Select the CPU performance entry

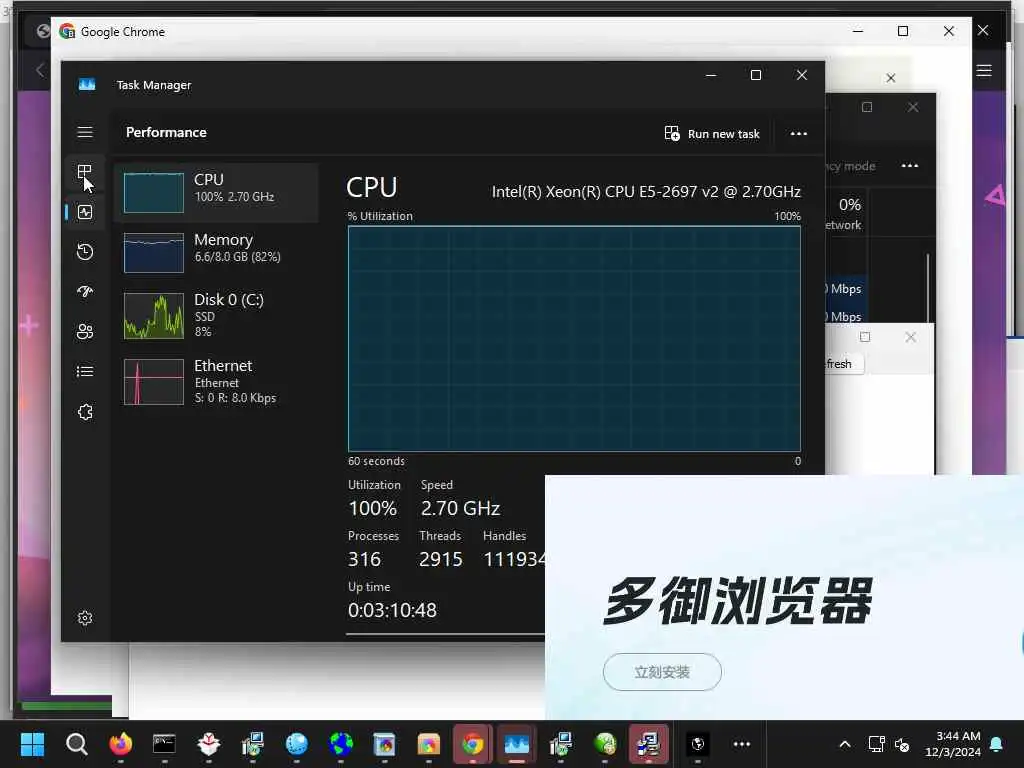[x=216, y=193]
